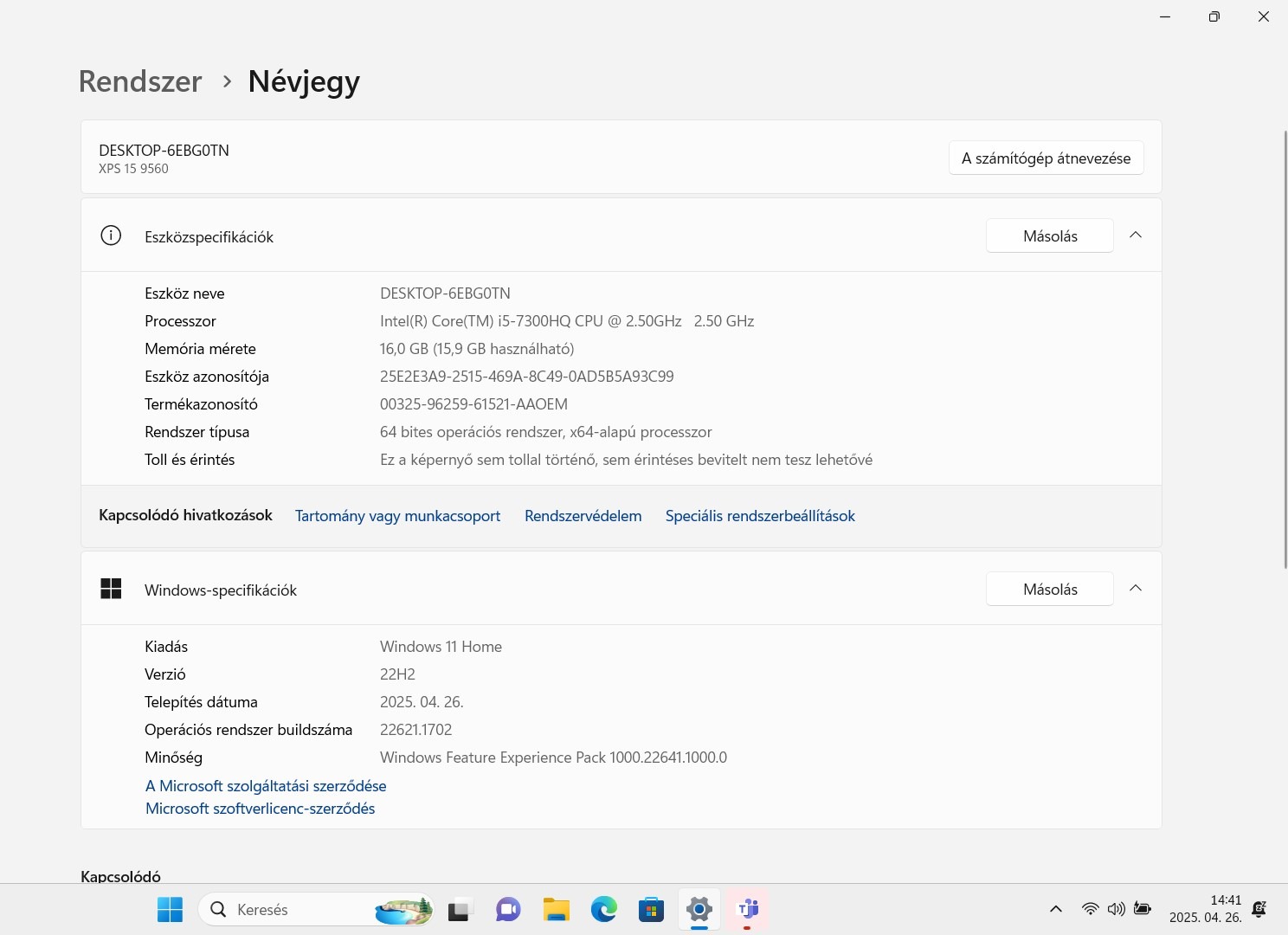Click A számítógép átnevezése button
Screen dimensions: 1288x935
click(1046, 158)
